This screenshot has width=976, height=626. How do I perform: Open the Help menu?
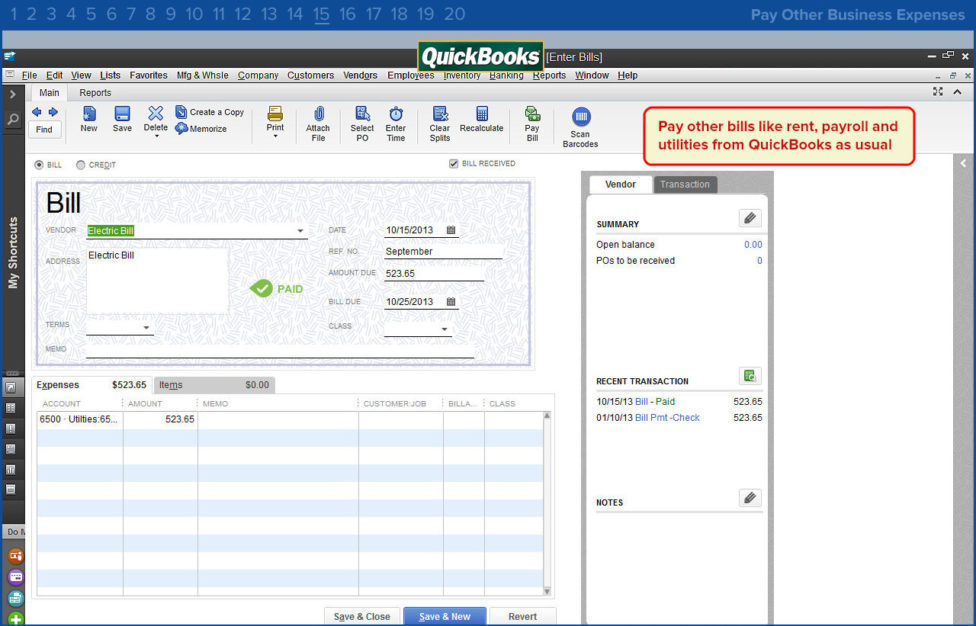click(627, 75)
